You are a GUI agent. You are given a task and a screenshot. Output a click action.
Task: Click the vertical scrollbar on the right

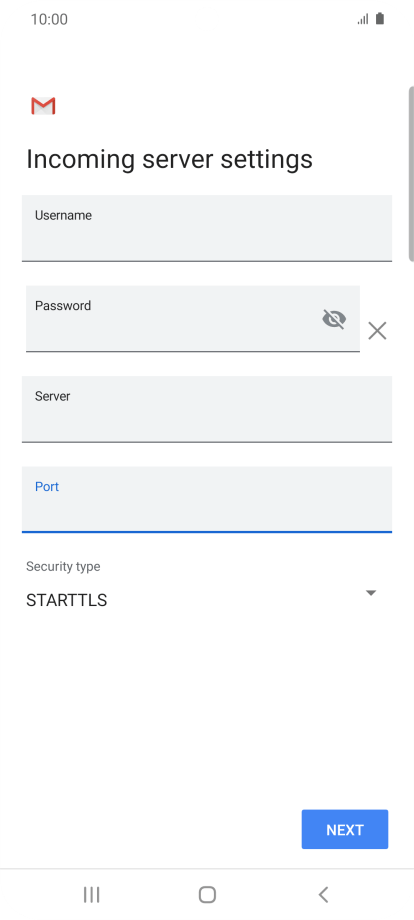point(411,174)
